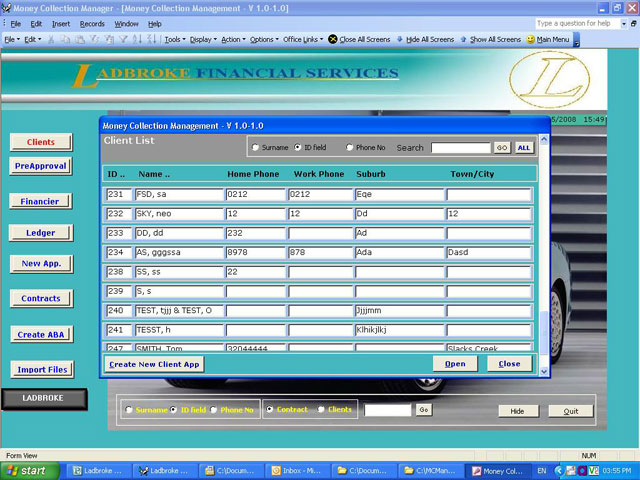This screenshot has width=640, height=480.
Task: Click the Clients sidebar button
Action: [41, 142]
